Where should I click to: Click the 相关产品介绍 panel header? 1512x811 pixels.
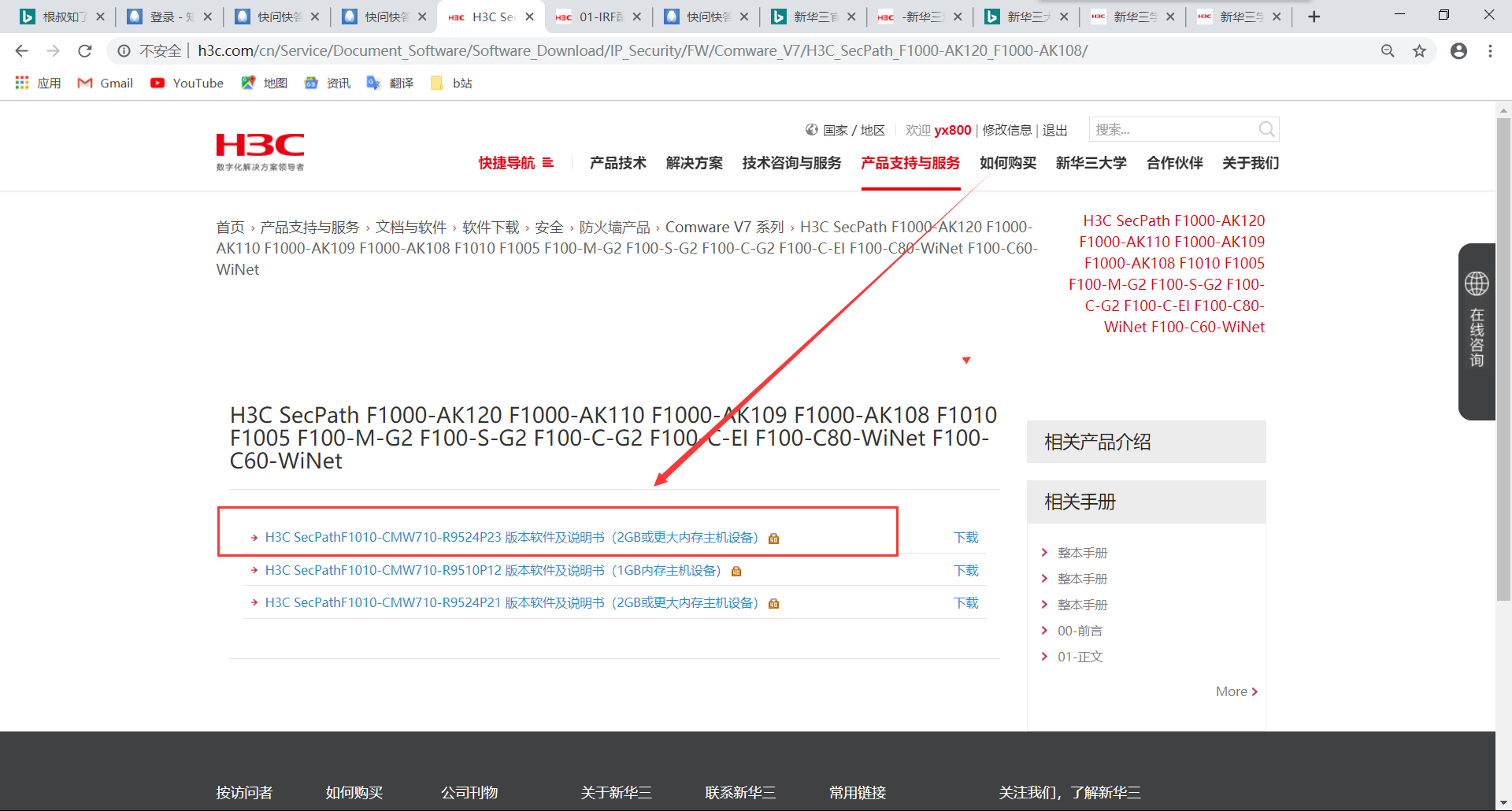(1146, 442)
